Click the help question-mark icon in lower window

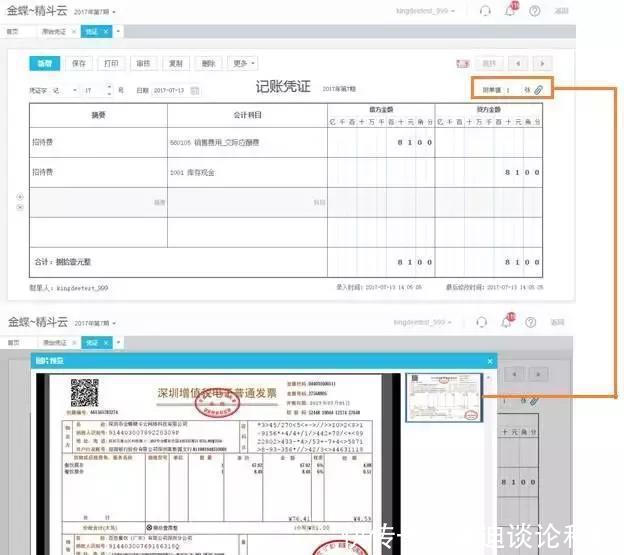point(530,322)
